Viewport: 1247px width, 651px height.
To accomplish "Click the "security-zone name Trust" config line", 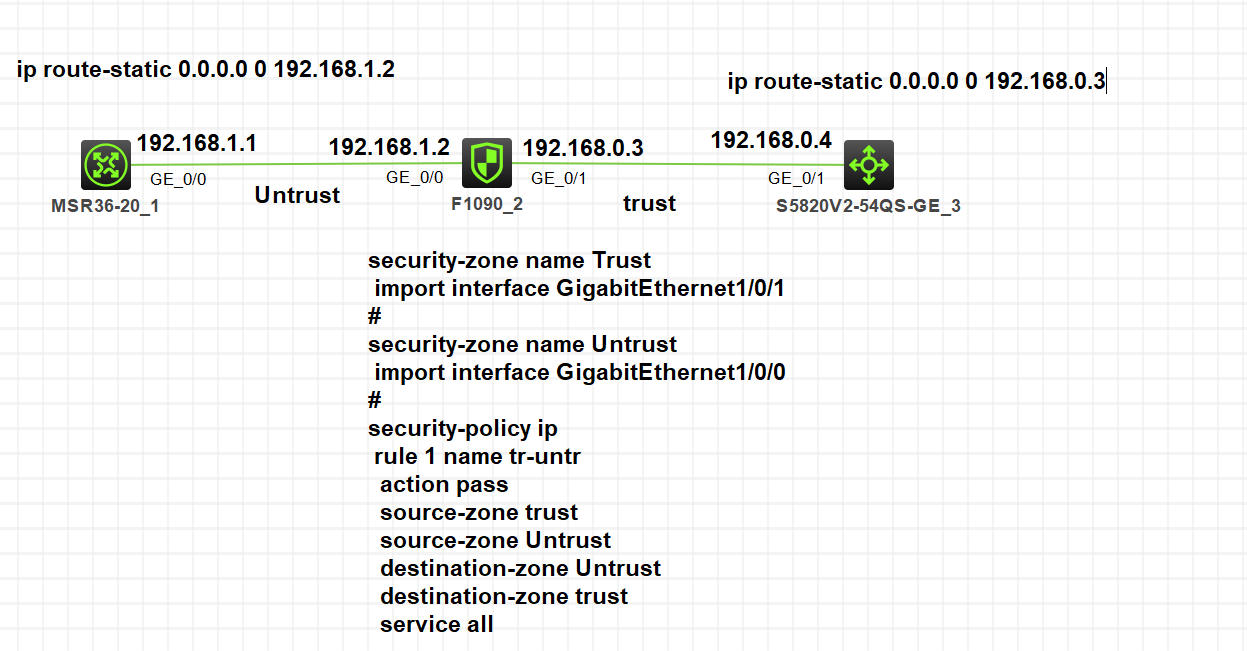I will pyautogui.click(x=510, y=261).
